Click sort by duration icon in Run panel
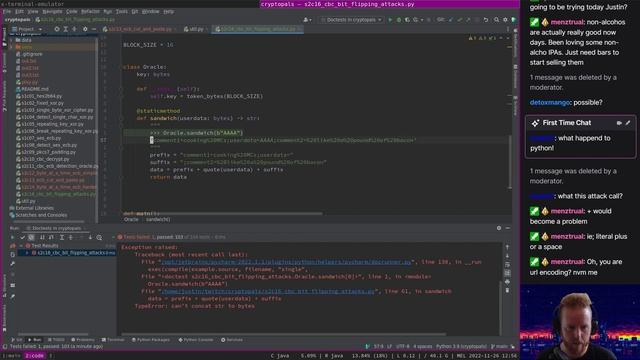640x360 pixels. [51, 237]
